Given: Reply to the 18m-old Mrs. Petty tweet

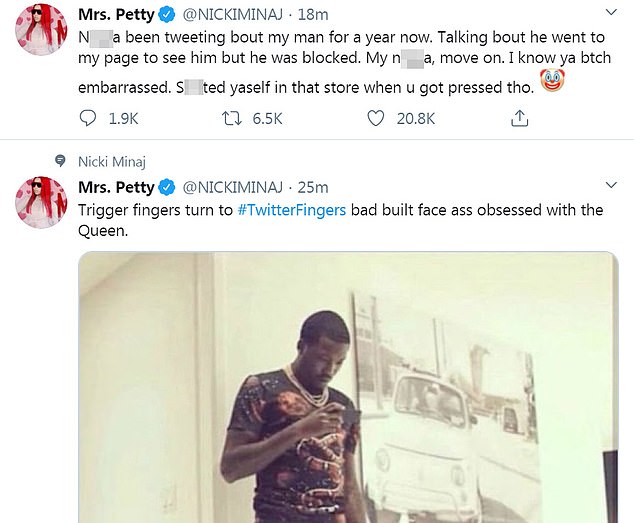Looking at the screenshot, I should 88,119.
